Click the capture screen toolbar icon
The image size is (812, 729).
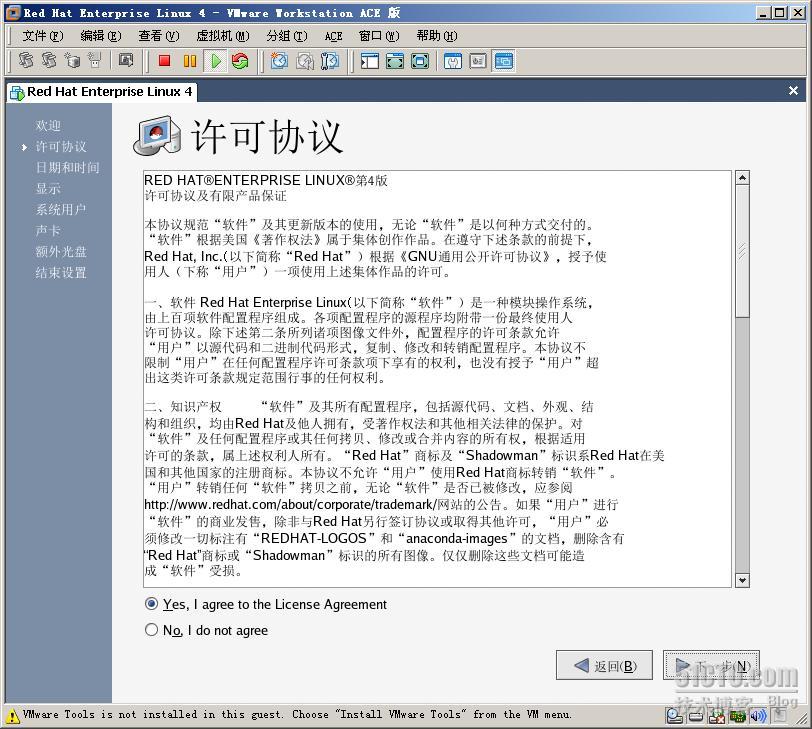click(126, 61)
